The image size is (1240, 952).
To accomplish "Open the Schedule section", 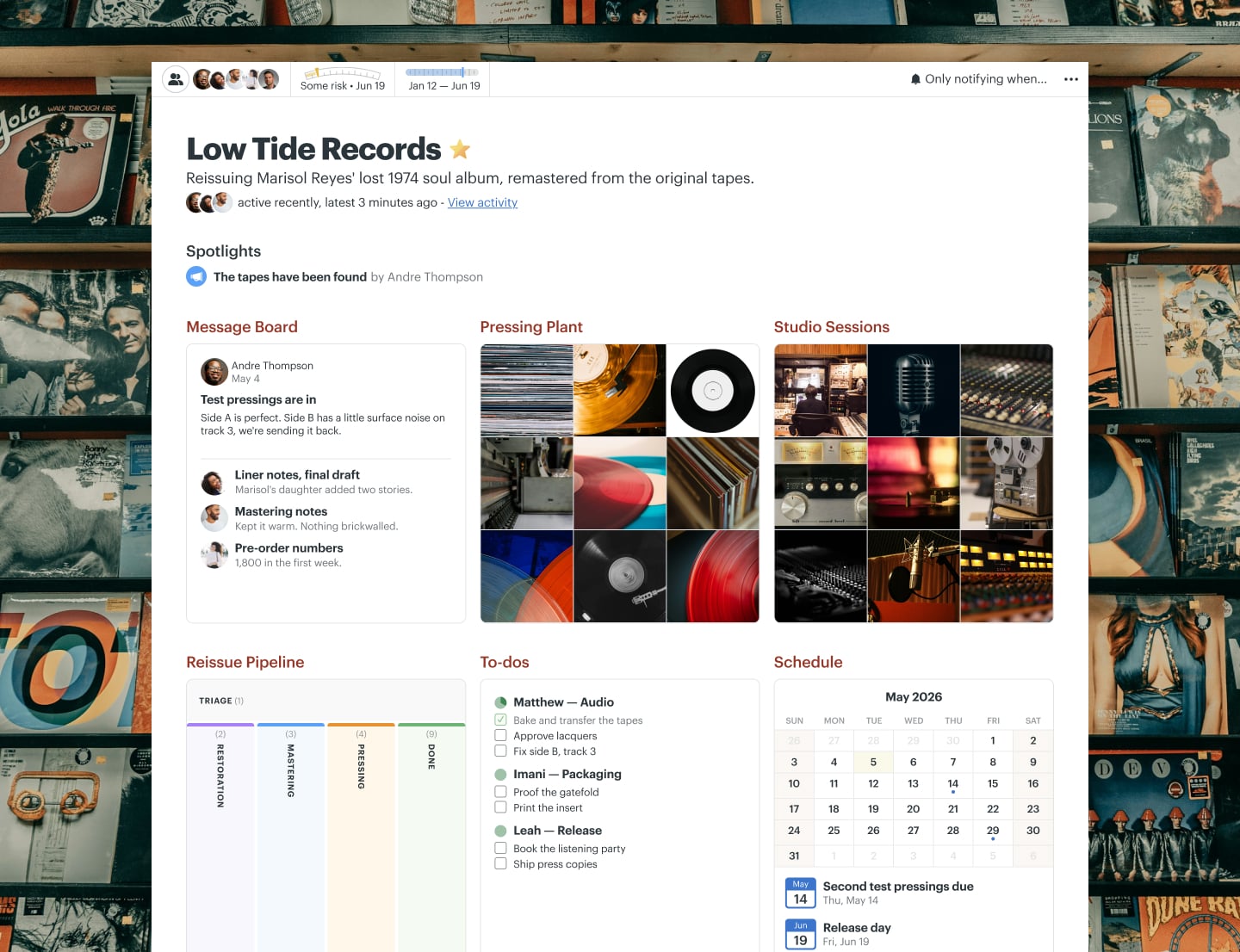I will click(809, 662).
